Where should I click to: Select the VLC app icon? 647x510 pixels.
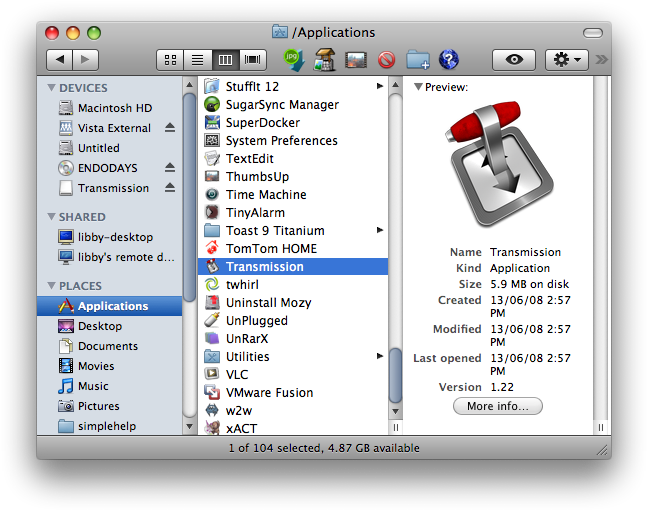tap(212, 374)
